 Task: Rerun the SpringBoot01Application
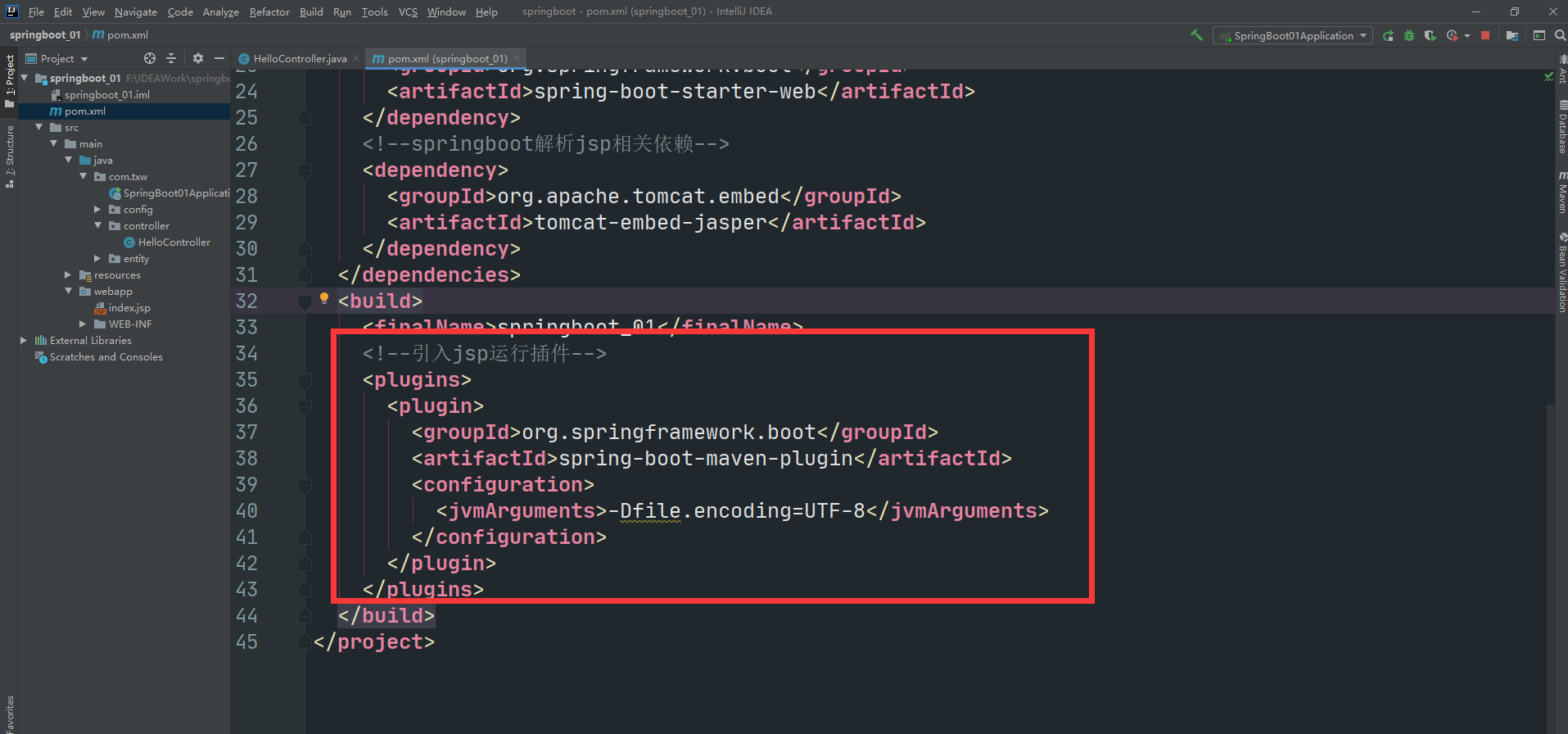pyautogui.click(x=1388, y=35)
